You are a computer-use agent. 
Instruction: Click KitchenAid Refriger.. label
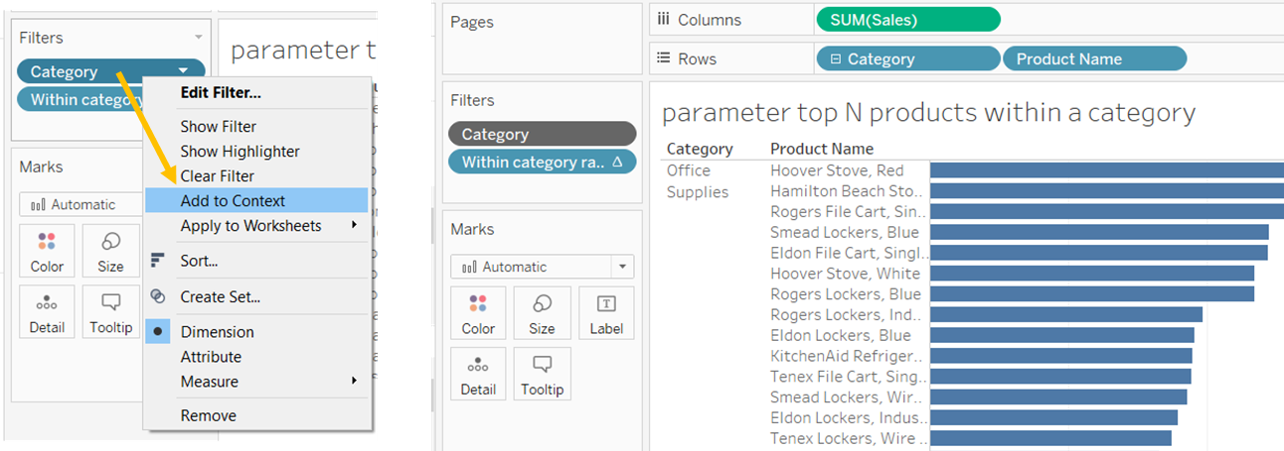point(848,356)
